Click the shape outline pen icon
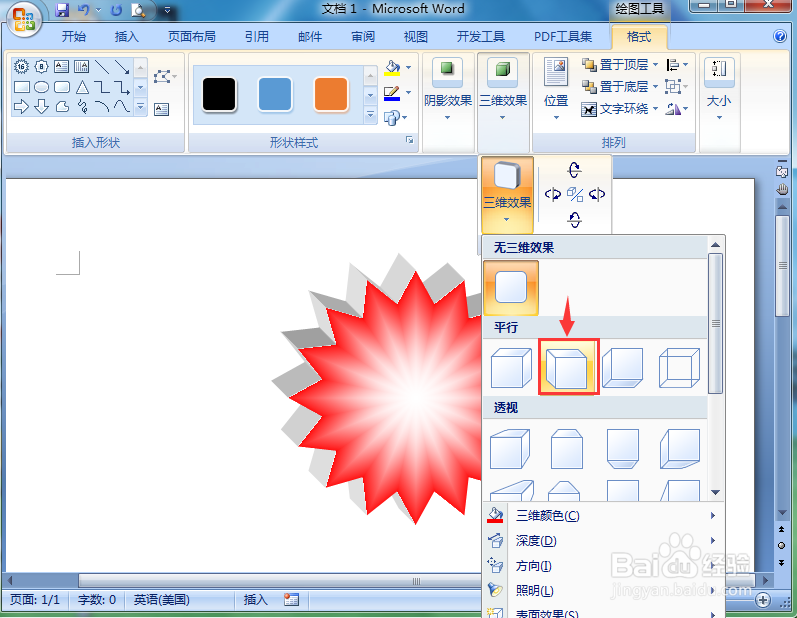797x618 pixels. tap(392, 92)
